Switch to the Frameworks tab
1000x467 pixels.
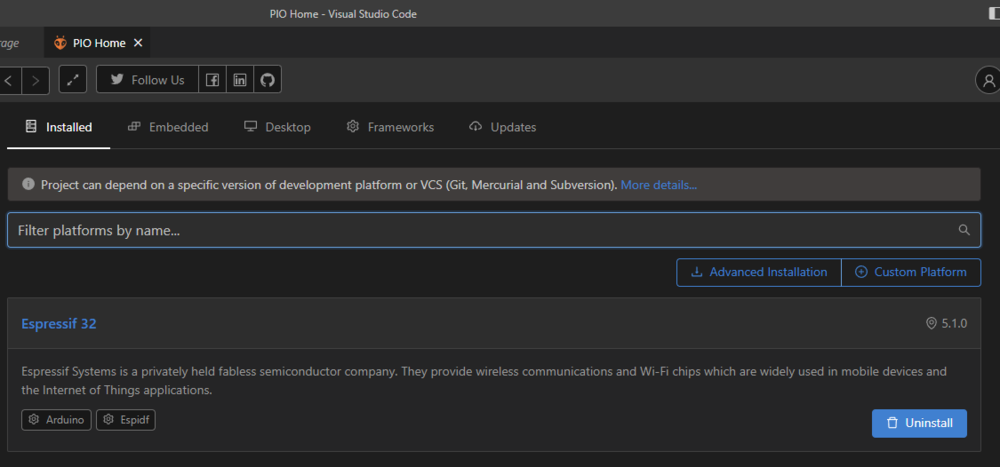pyautogui.click(x=390, y=127)
